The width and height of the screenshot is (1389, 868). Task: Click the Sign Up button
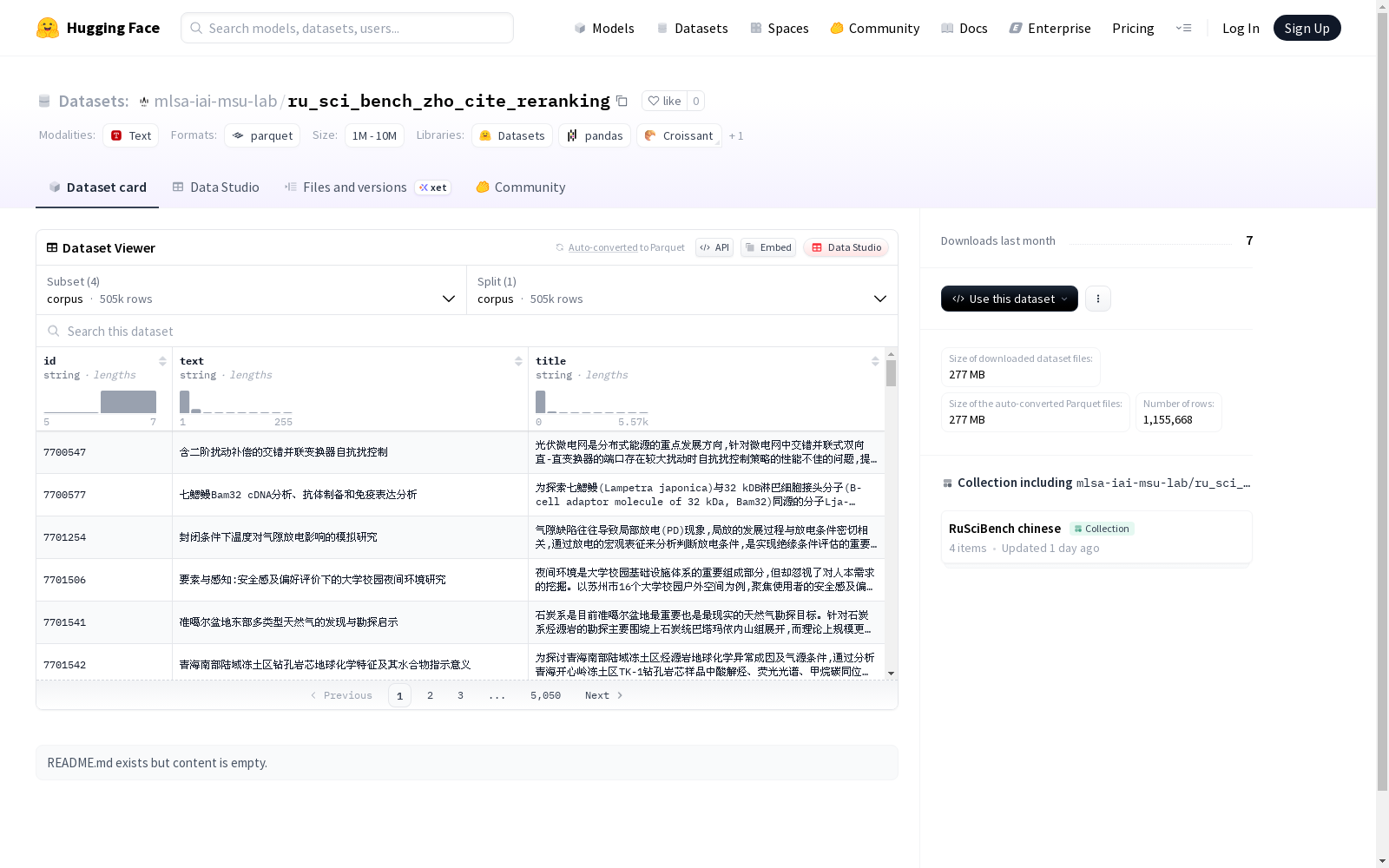pyautogui.click(x=1307, y=28)
